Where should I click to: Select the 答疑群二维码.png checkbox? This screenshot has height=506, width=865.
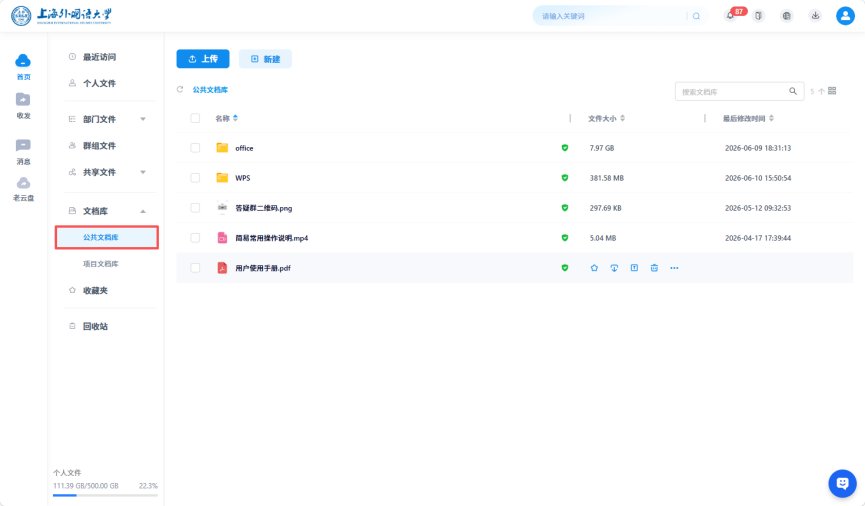point(195,208)
